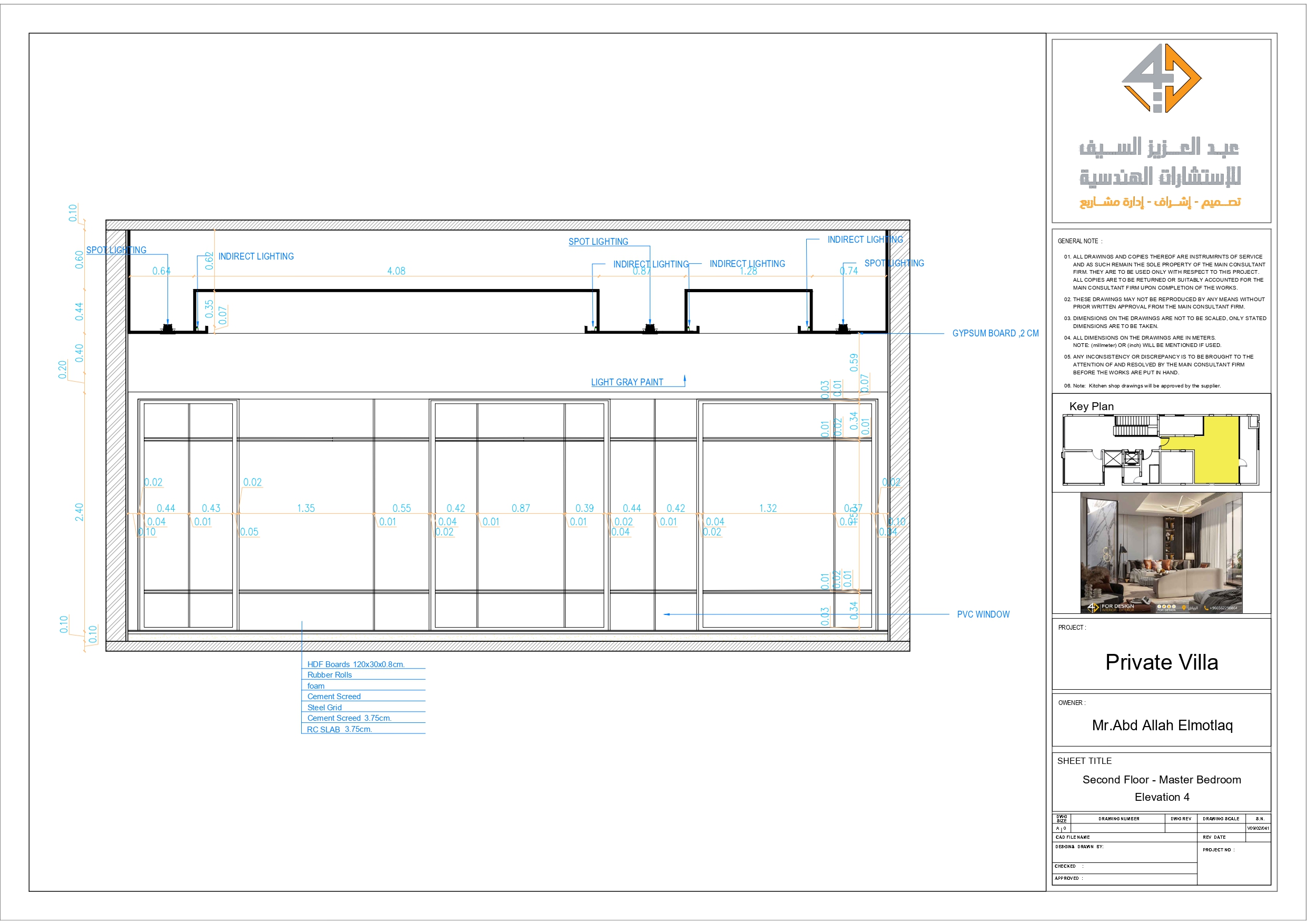
Task: Click the yellow location pin beside الرياض
Action: click(x=1184, y=608)
